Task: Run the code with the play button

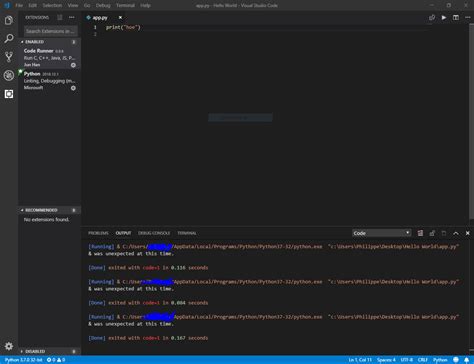Action: point(444,17)
